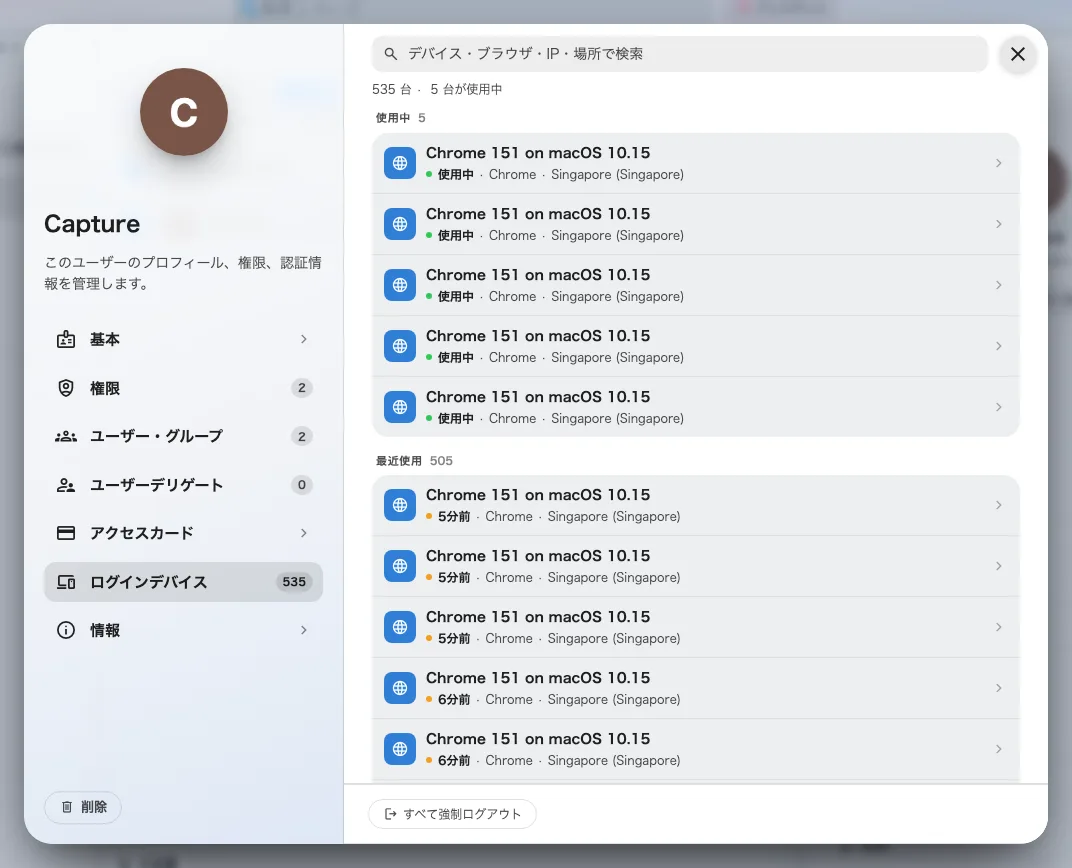Close the dialog with X button
Image resolution: width=1072 pixels, height=868 pixels.
(x=1017, y=54)
